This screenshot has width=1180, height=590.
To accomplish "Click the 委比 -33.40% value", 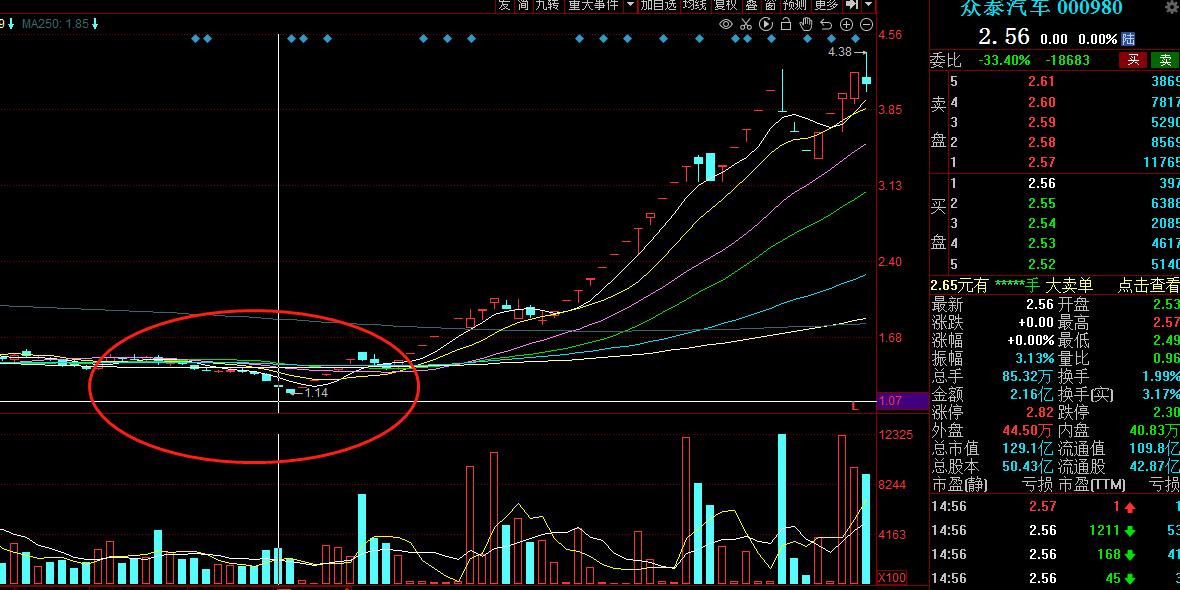I will coord(1004,60).
